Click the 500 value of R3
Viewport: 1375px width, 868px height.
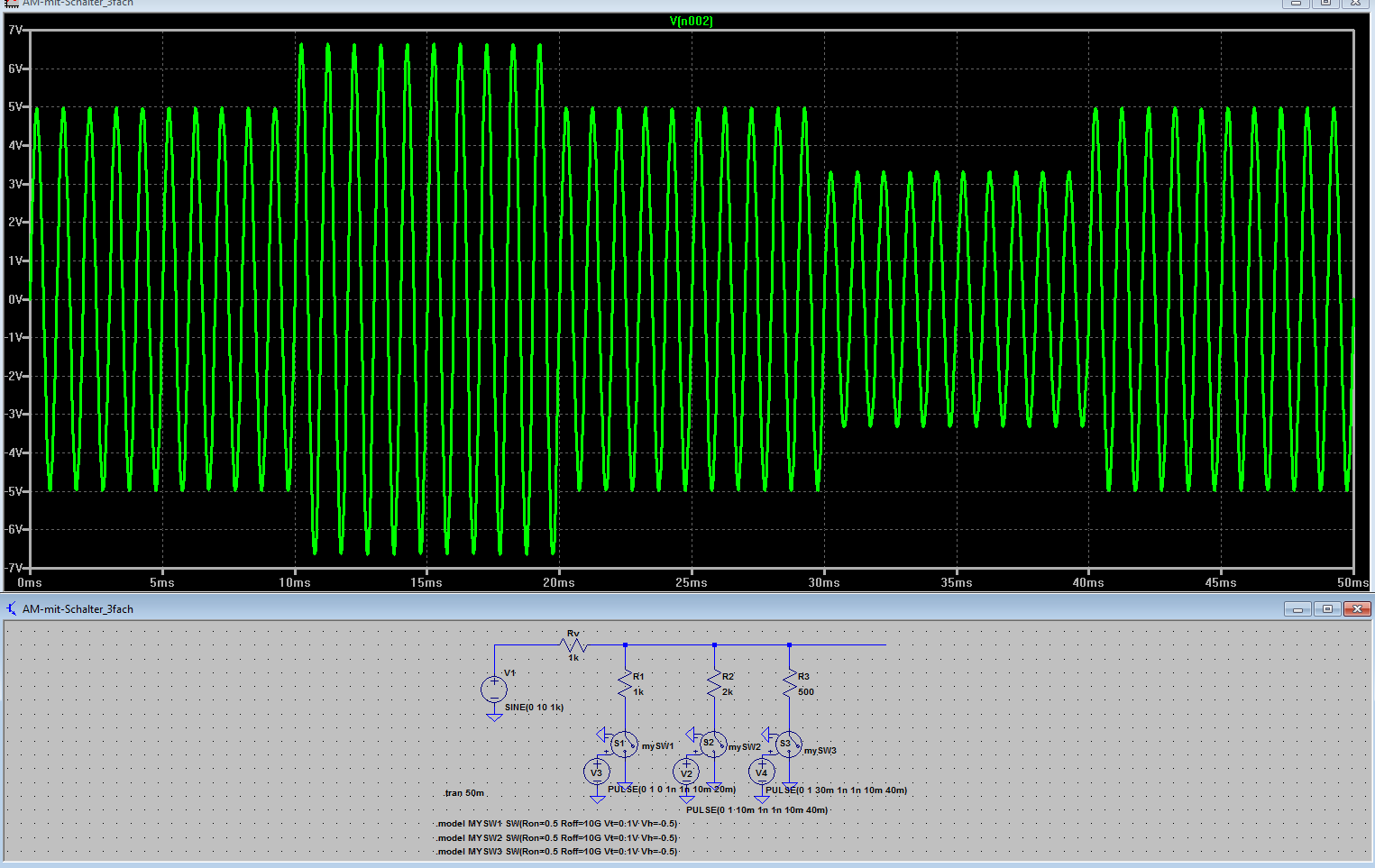pos(806,692)
